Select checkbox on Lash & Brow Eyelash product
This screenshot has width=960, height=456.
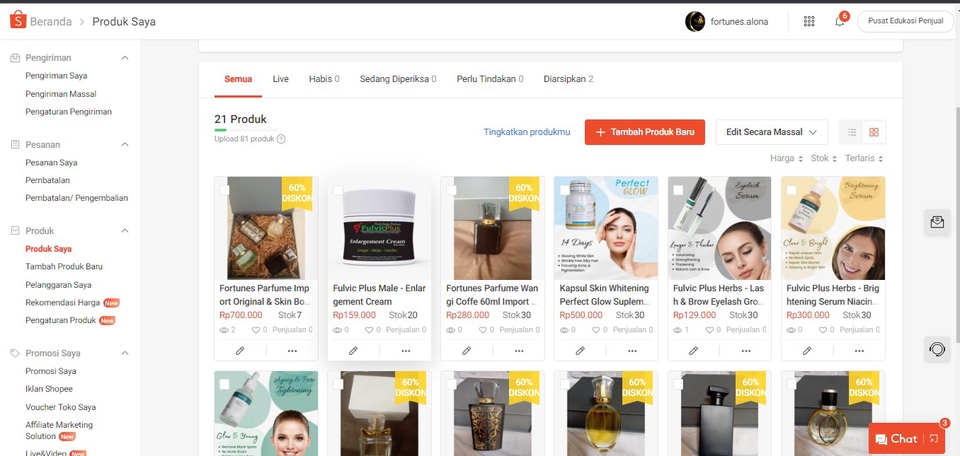point(678,190)
